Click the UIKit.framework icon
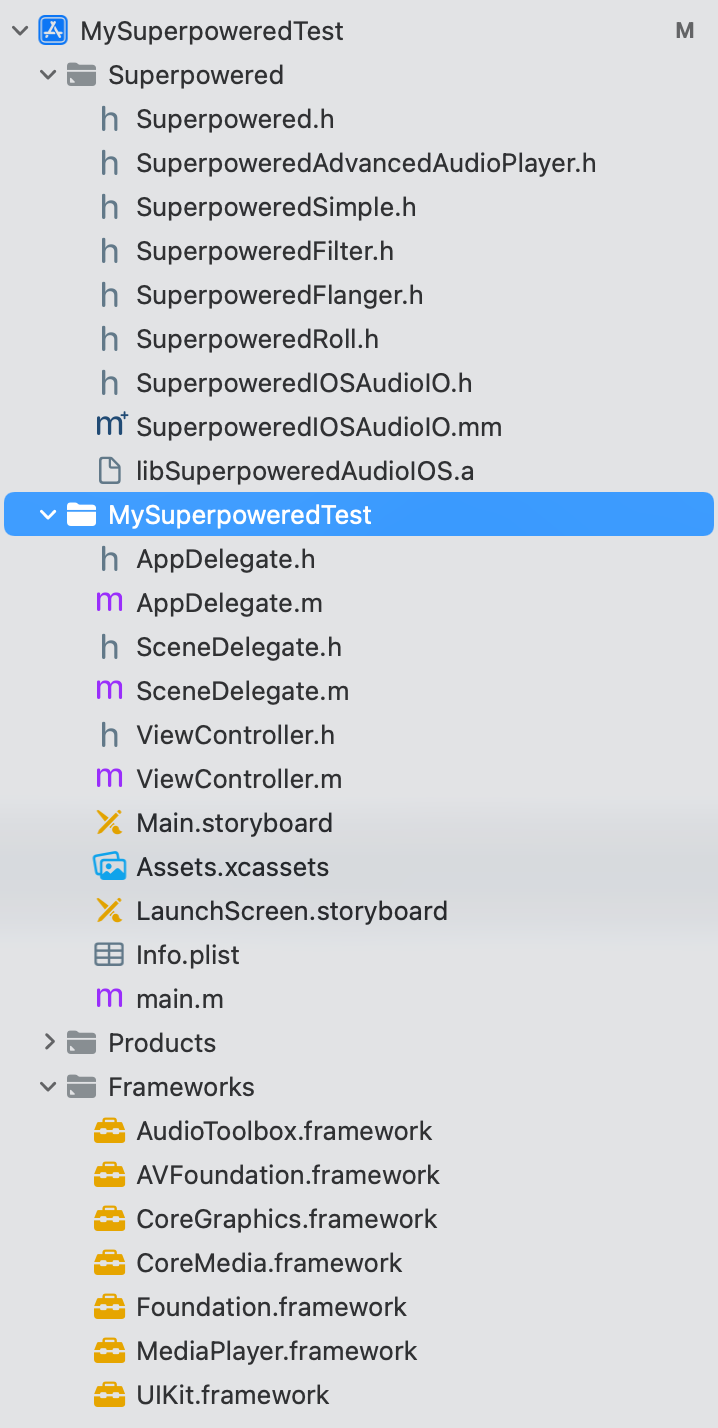 [109, 1394]
